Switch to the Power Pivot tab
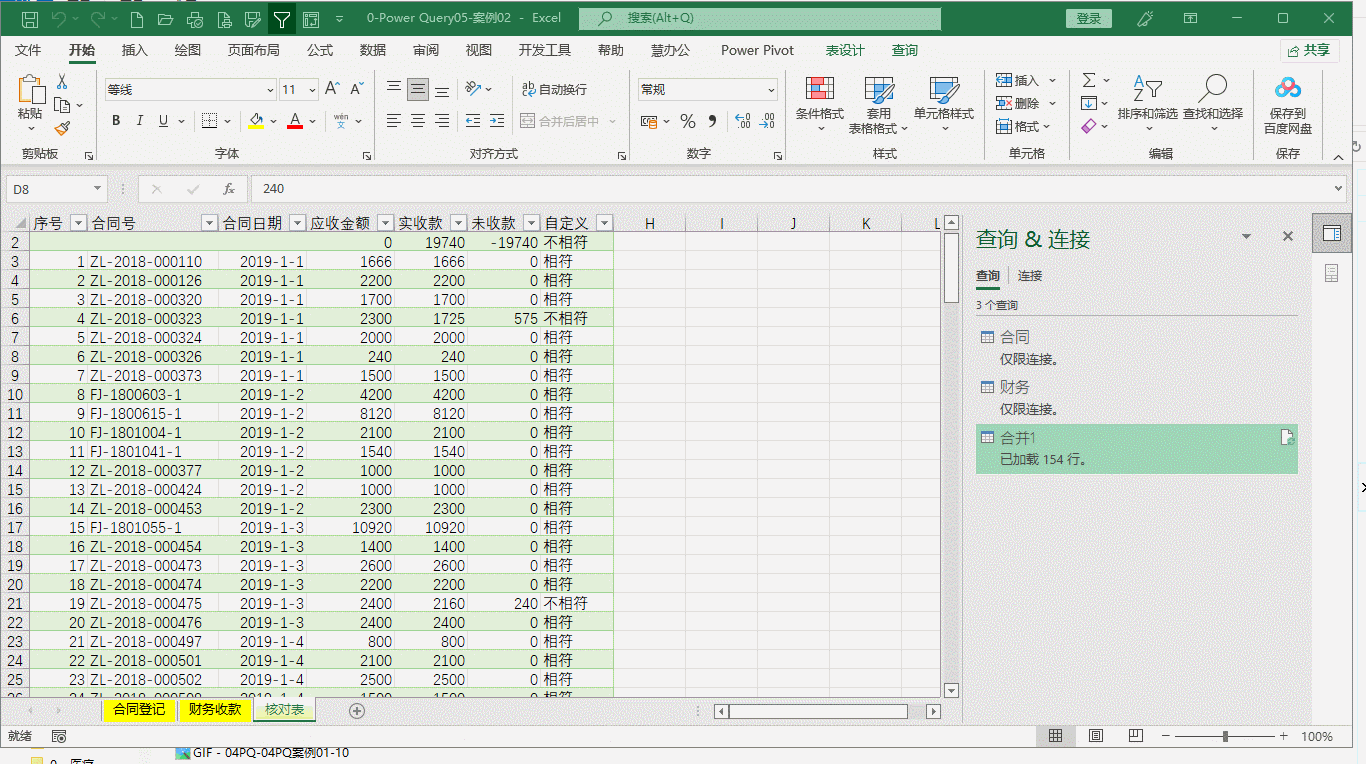 click(757, 50)
